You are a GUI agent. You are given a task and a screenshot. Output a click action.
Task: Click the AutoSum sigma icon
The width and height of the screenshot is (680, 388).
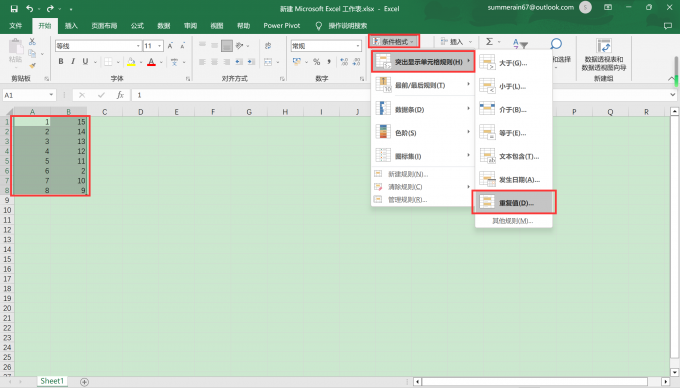[489, 42]
